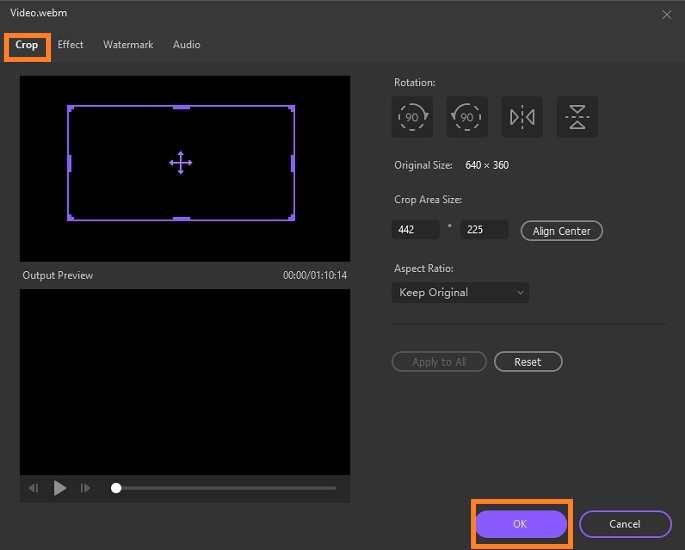The width and height of the screenshot is (685, 550).
Task: Click Apply to All button
Action: pos(439,362)
